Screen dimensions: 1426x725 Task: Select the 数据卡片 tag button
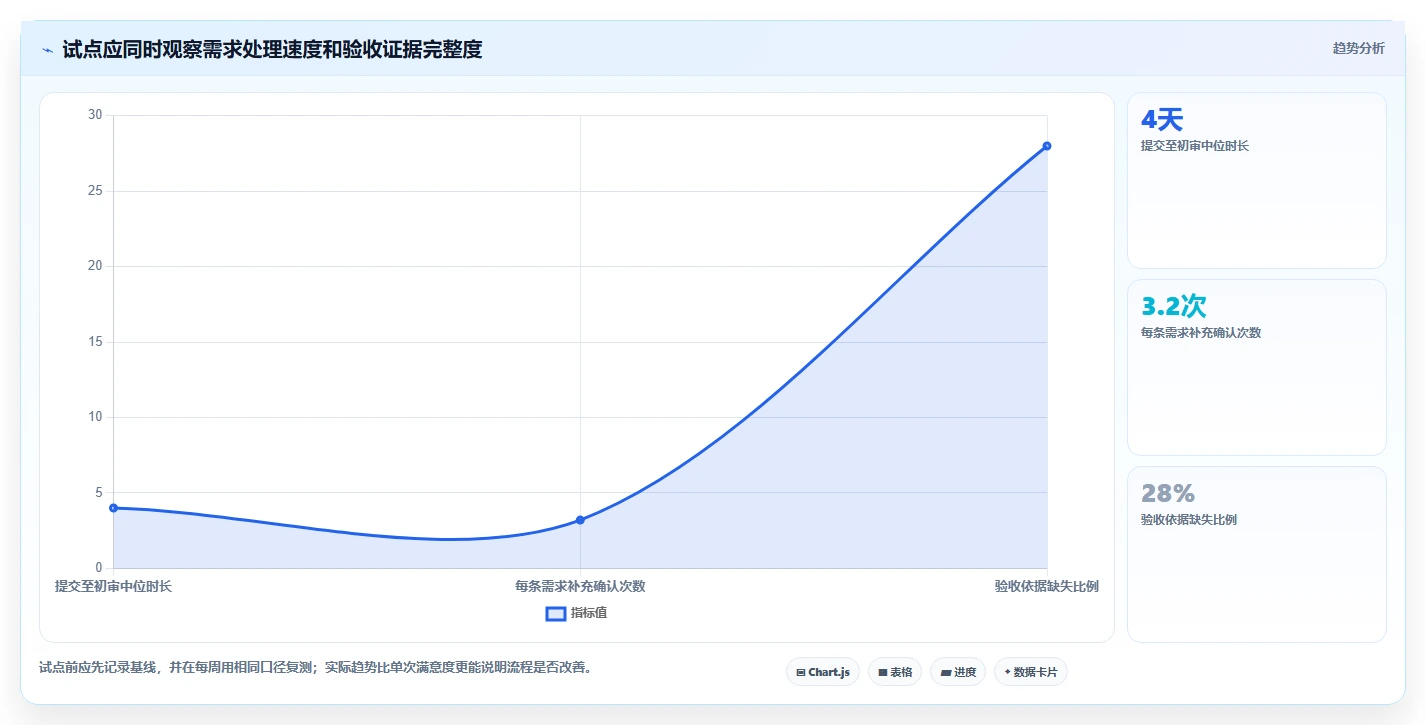(x=1030, y=672)
